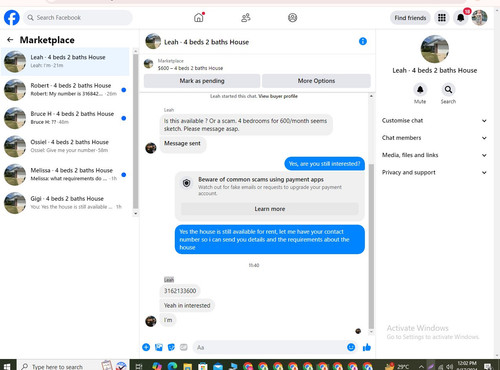Click the Windows taskbar search box
The height and width of the screenshot is (370, 500).
[x=73, y=366]
